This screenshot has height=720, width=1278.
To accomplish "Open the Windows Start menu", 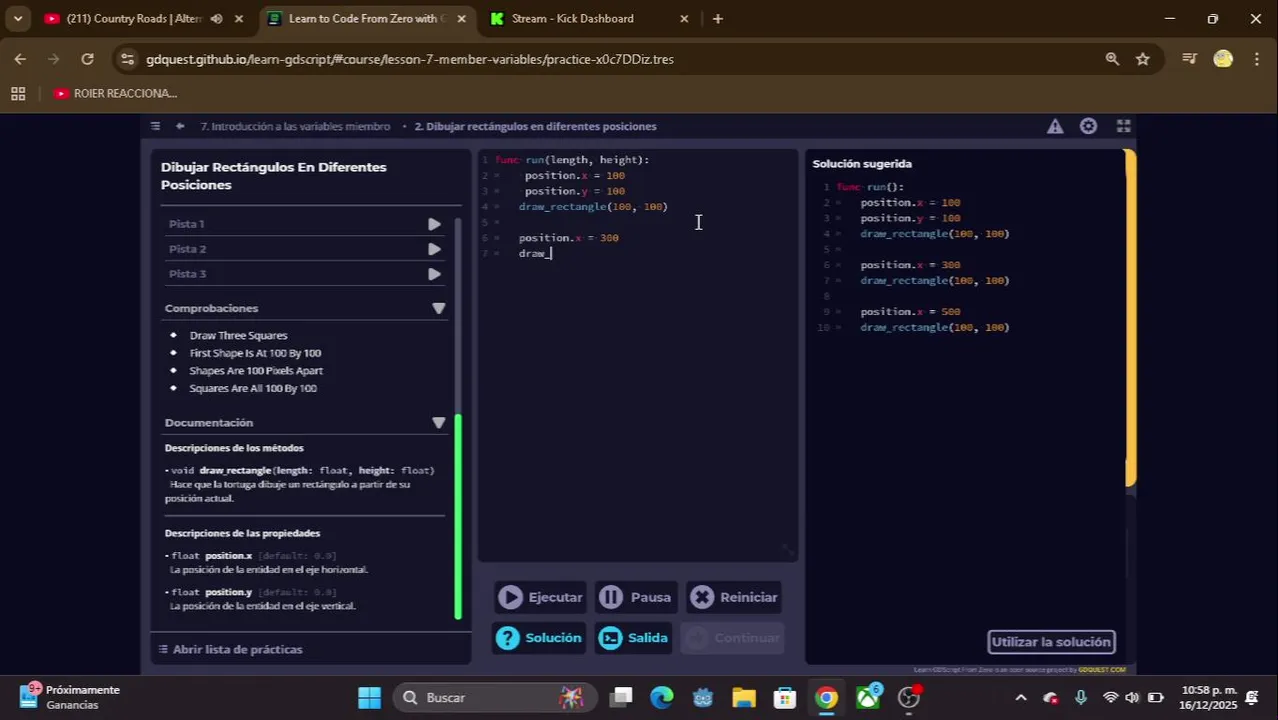I will click(x=369, y=697).
